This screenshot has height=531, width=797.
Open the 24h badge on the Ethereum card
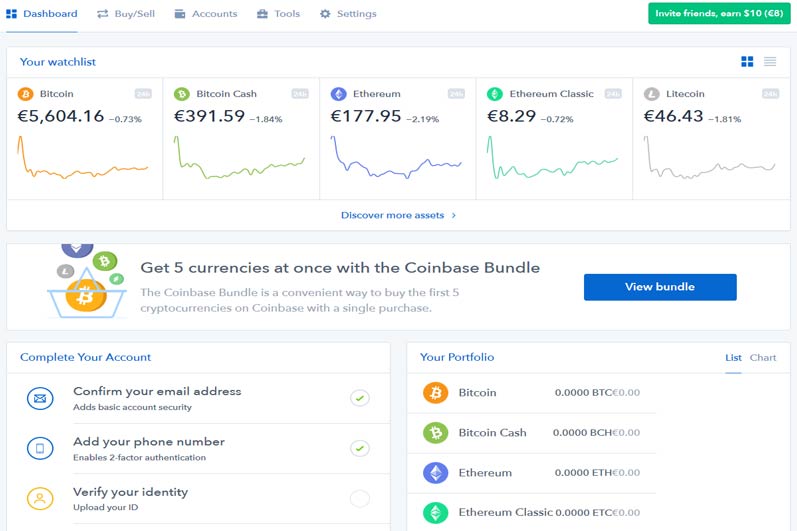click(456, 94)
